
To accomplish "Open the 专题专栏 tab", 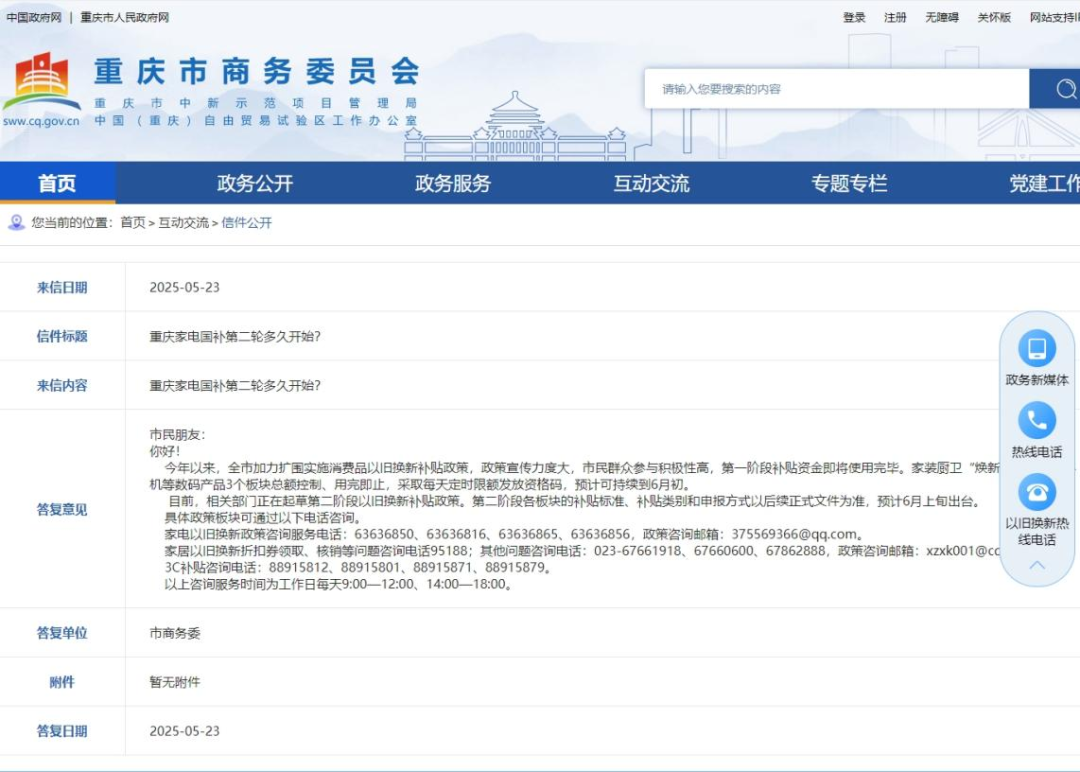I will click(x=848, y=182).
